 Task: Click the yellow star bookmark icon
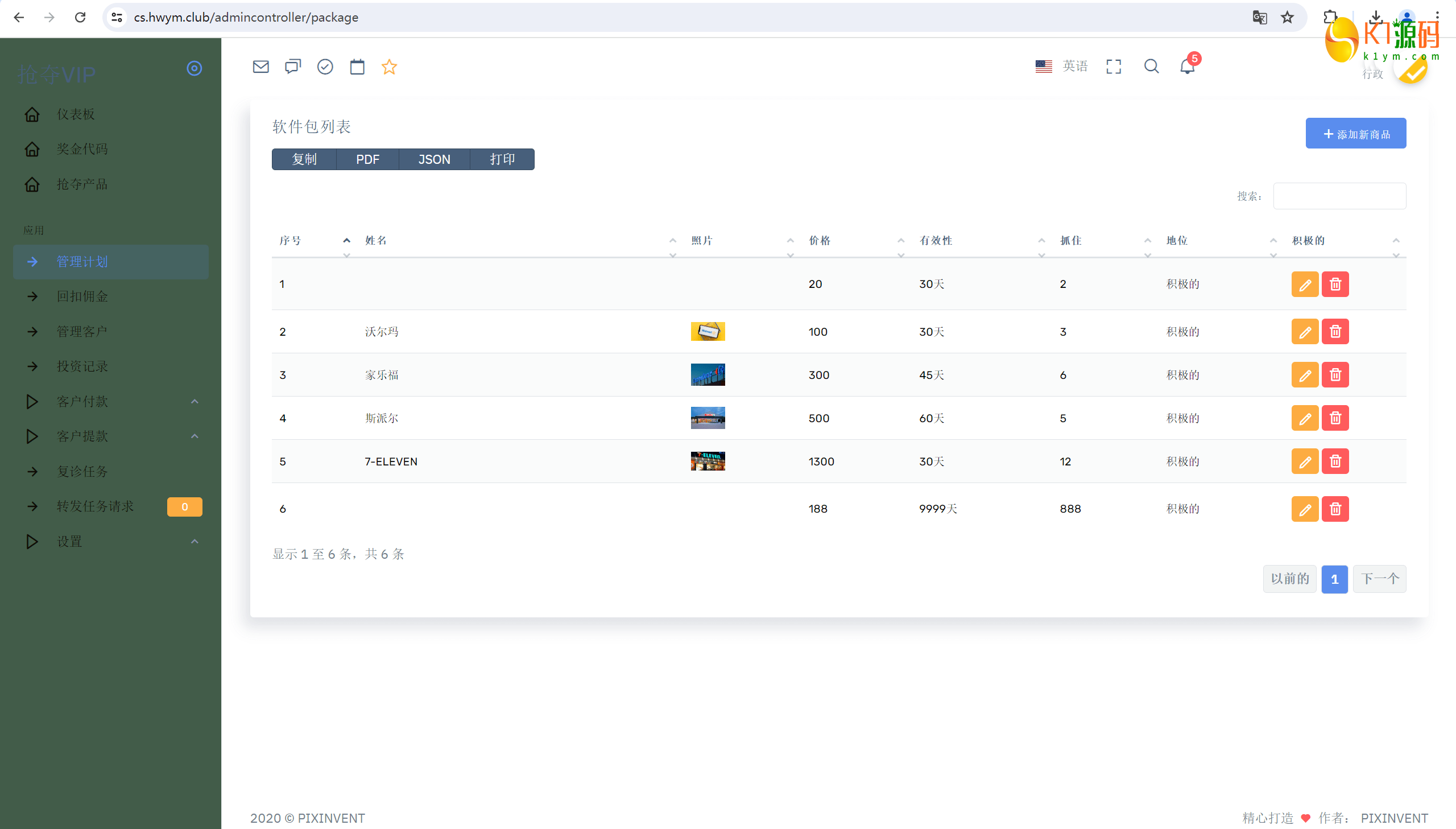[389, 67]
